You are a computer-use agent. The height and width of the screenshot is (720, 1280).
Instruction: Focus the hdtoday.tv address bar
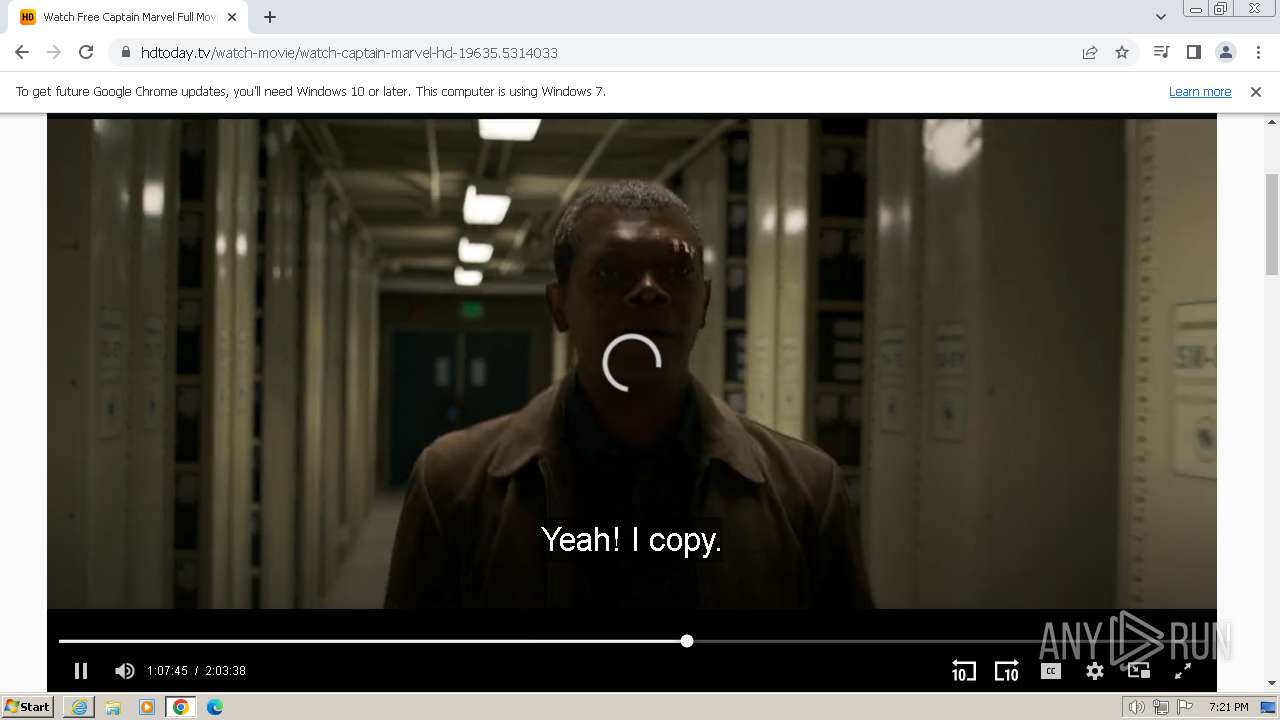tap(600, 52)
